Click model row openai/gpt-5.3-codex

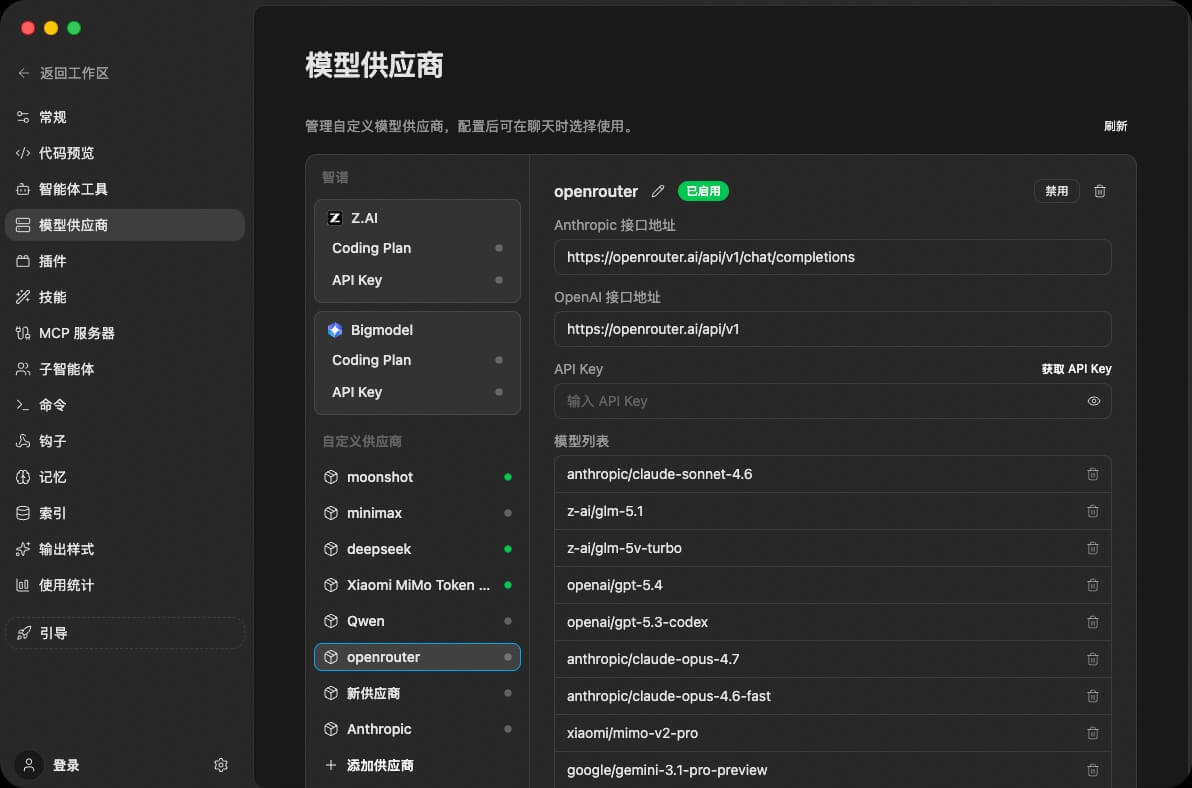pyautogui.click(x=832, y=622)
